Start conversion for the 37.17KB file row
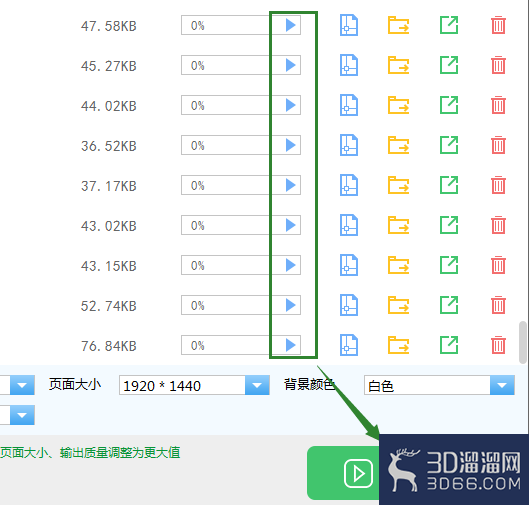This screenshot has width=529, height=505. (x=290, y=185)
